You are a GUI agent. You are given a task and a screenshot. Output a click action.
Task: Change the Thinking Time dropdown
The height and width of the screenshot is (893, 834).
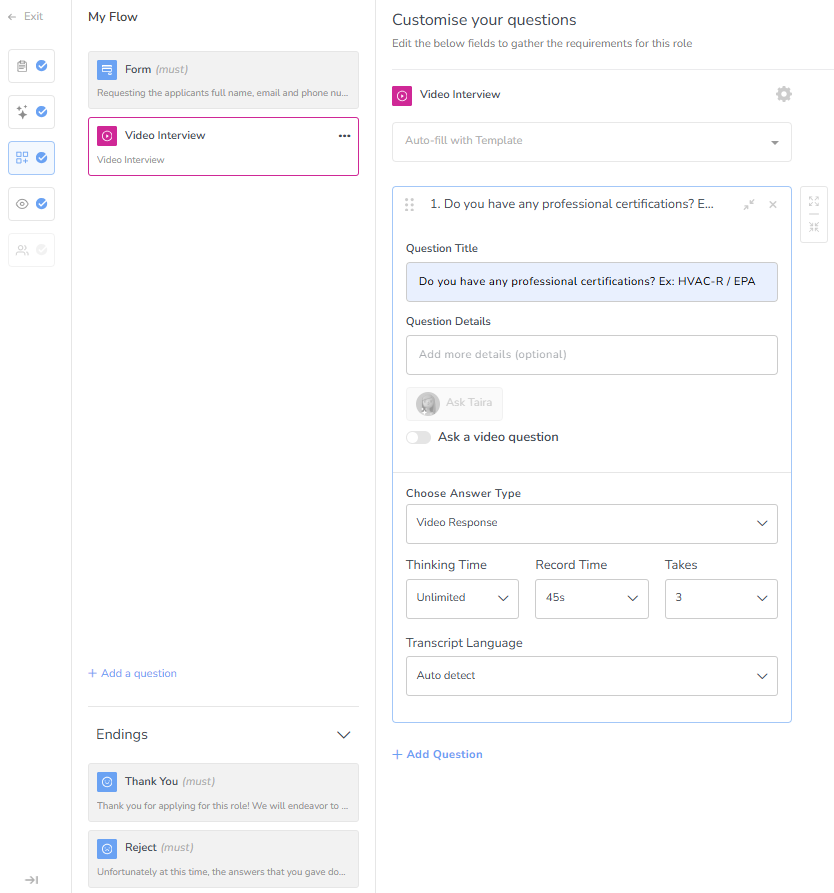[x=462, y=598]
